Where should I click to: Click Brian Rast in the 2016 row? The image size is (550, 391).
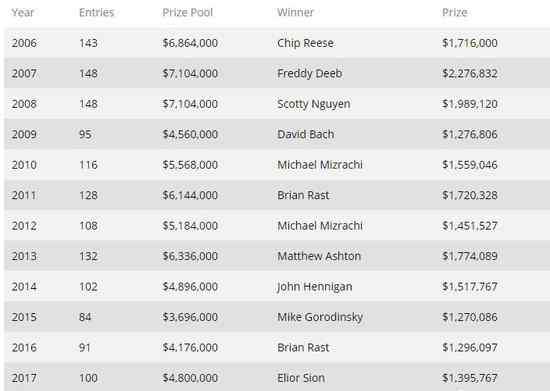tap(303, 348)
